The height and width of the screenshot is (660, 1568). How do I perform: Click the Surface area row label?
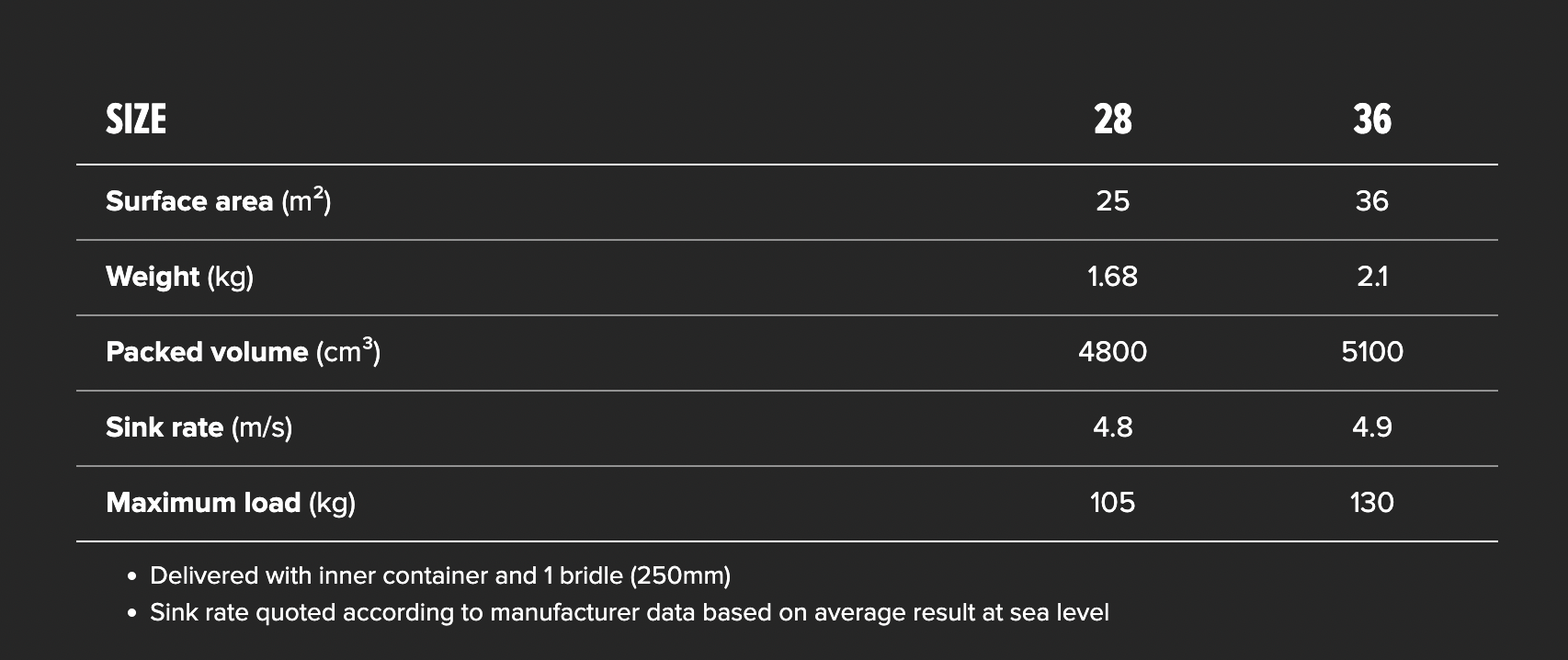click(x=218, y=201)
